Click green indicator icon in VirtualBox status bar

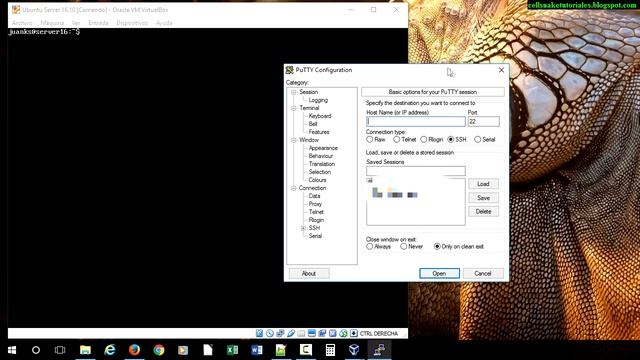pos(343,333)
